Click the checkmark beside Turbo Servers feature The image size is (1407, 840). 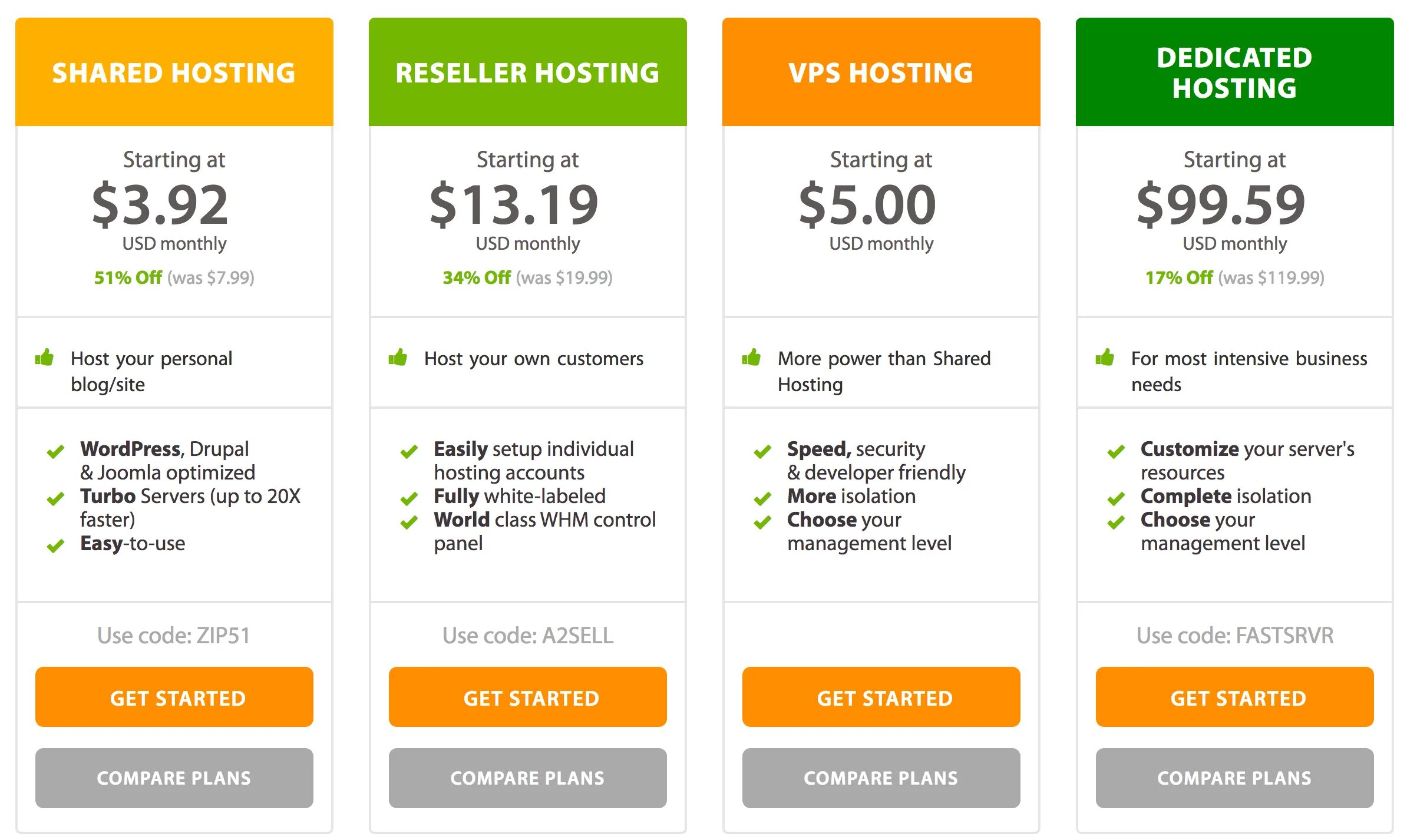click(55, 499)
